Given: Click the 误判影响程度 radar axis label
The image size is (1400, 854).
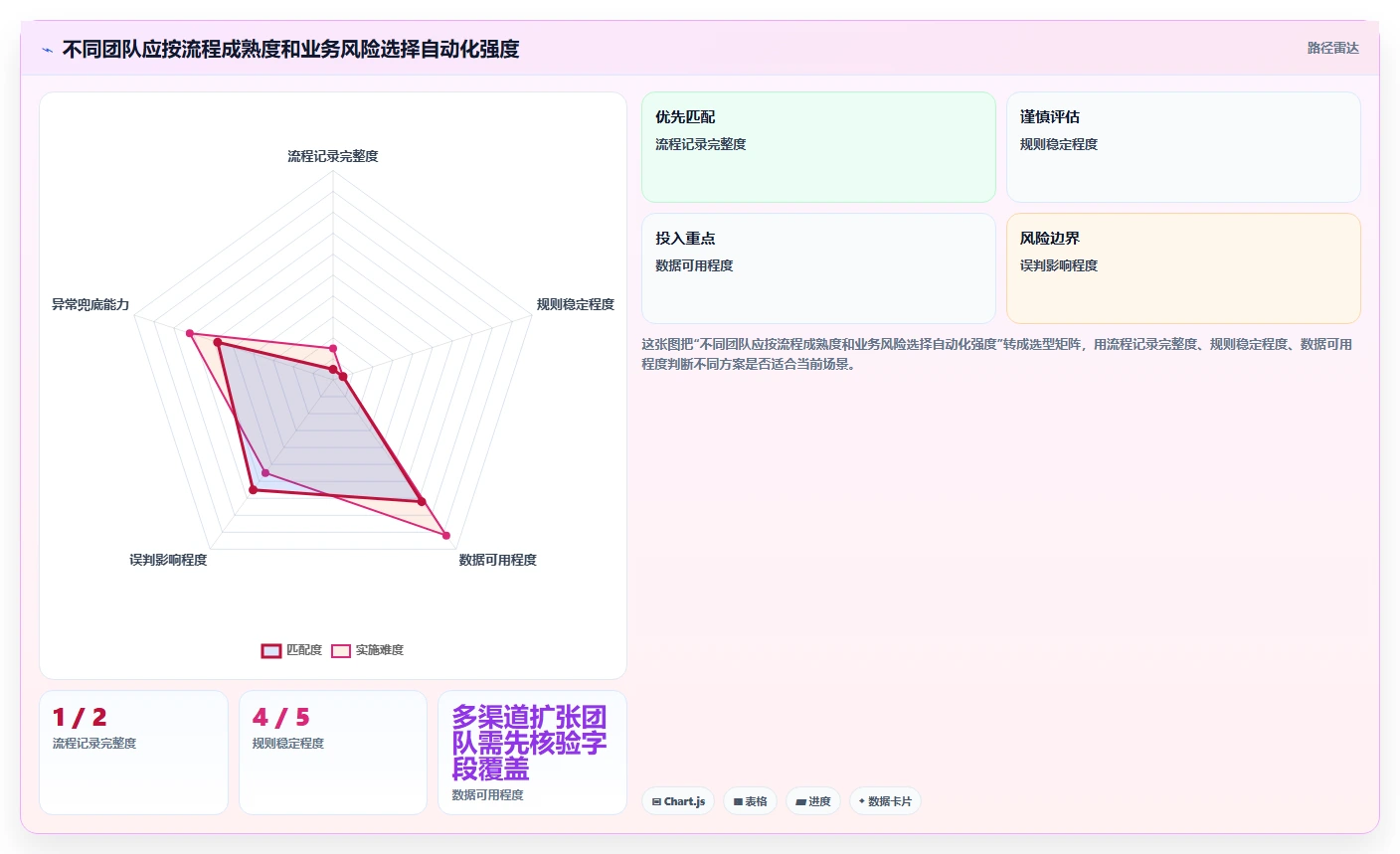Looking at the screenshot, I should point(168,560).
